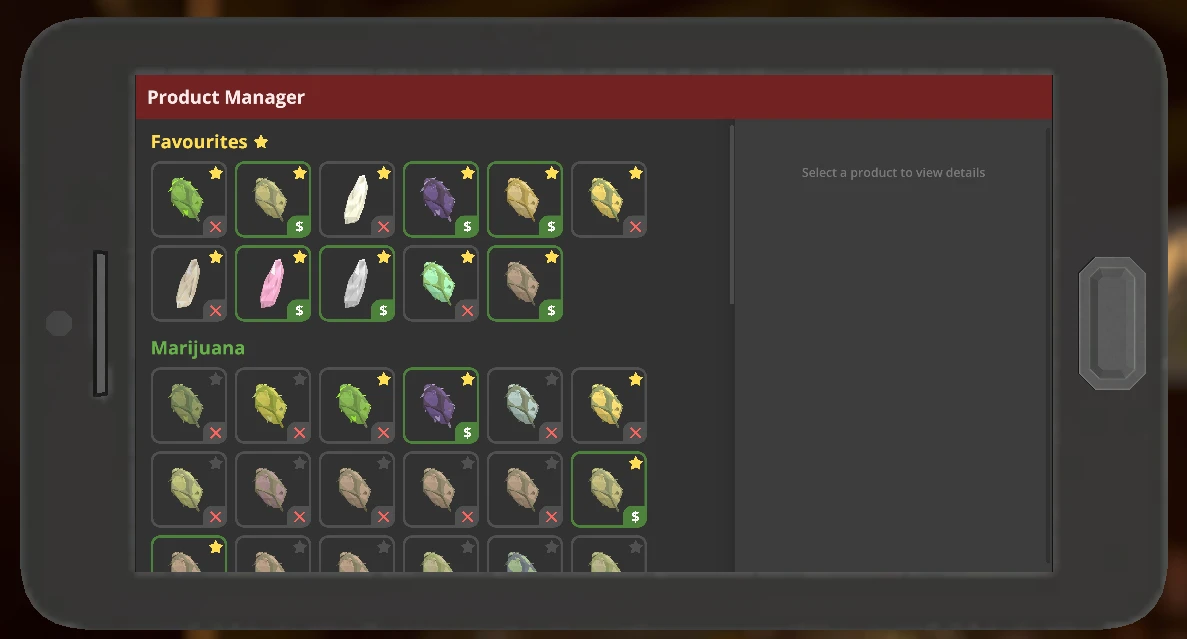Click the Marijuana section heading
1187x639 pixels.
coord(198,348)
